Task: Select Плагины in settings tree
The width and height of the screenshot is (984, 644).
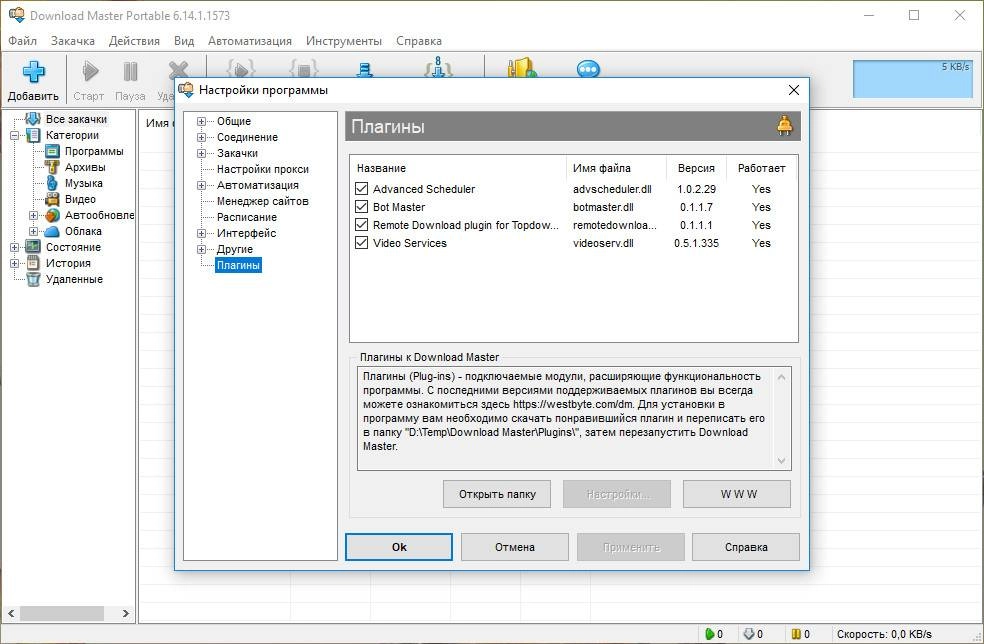Action: [x=238, y=265]
